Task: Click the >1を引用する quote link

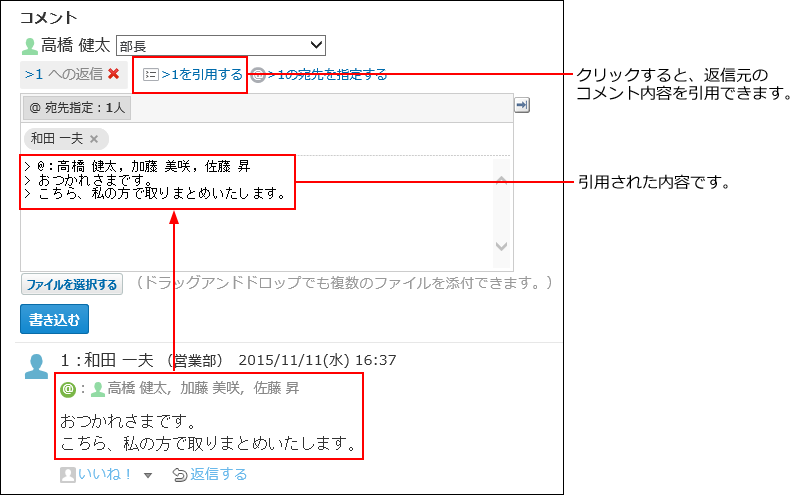Action: pyautogui.click(x=202, y=75)
